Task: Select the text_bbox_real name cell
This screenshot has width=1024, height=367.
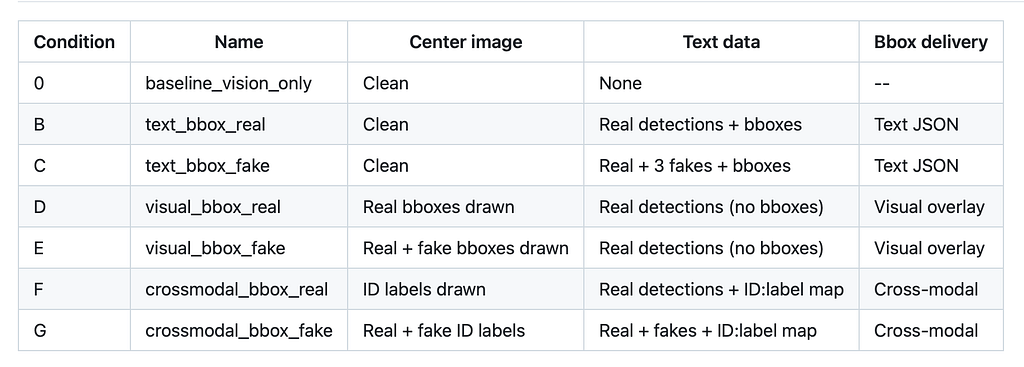Action: [239, 125]
